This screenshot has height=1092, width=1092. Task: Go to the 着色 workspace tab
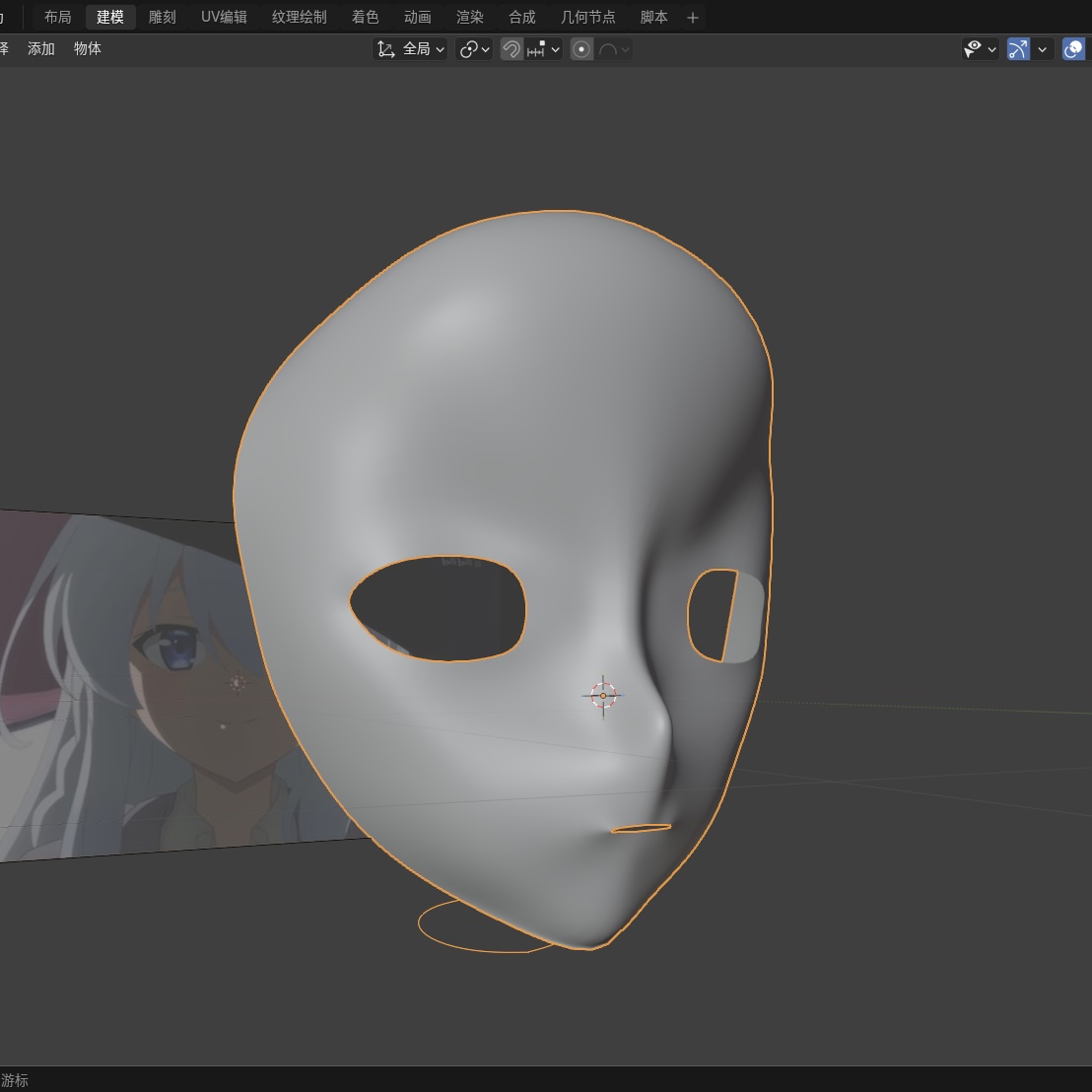365,18
